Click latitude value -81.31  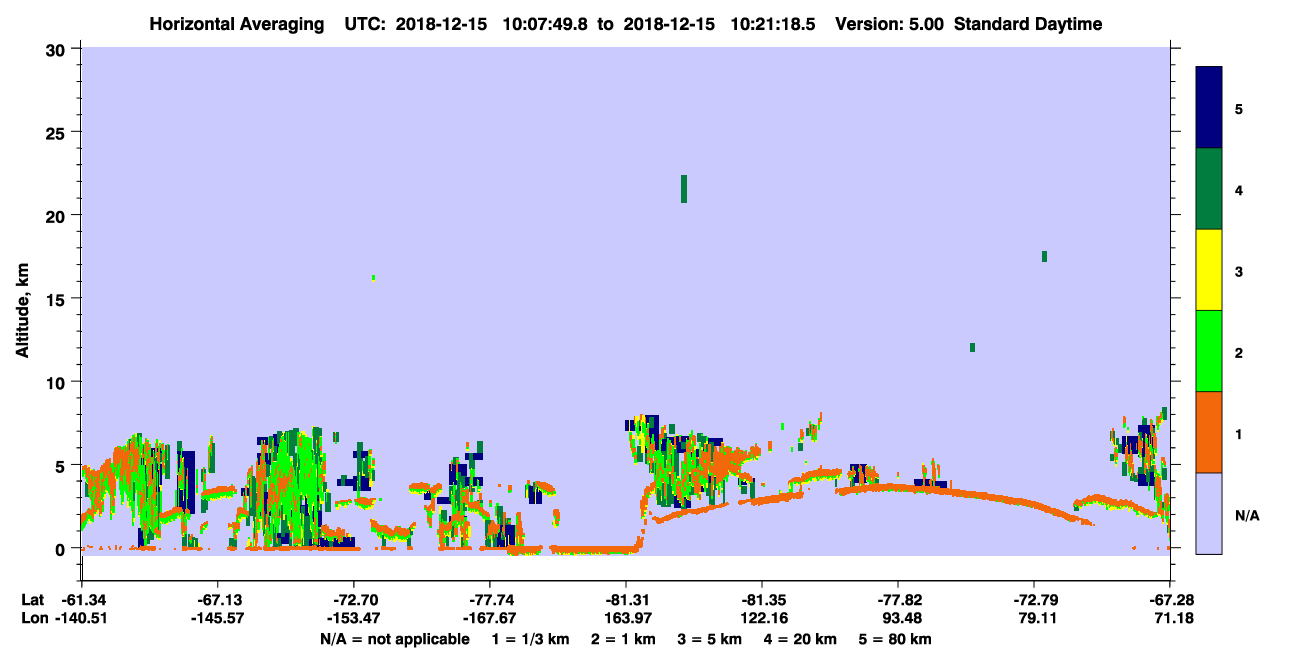coord(625,600)
